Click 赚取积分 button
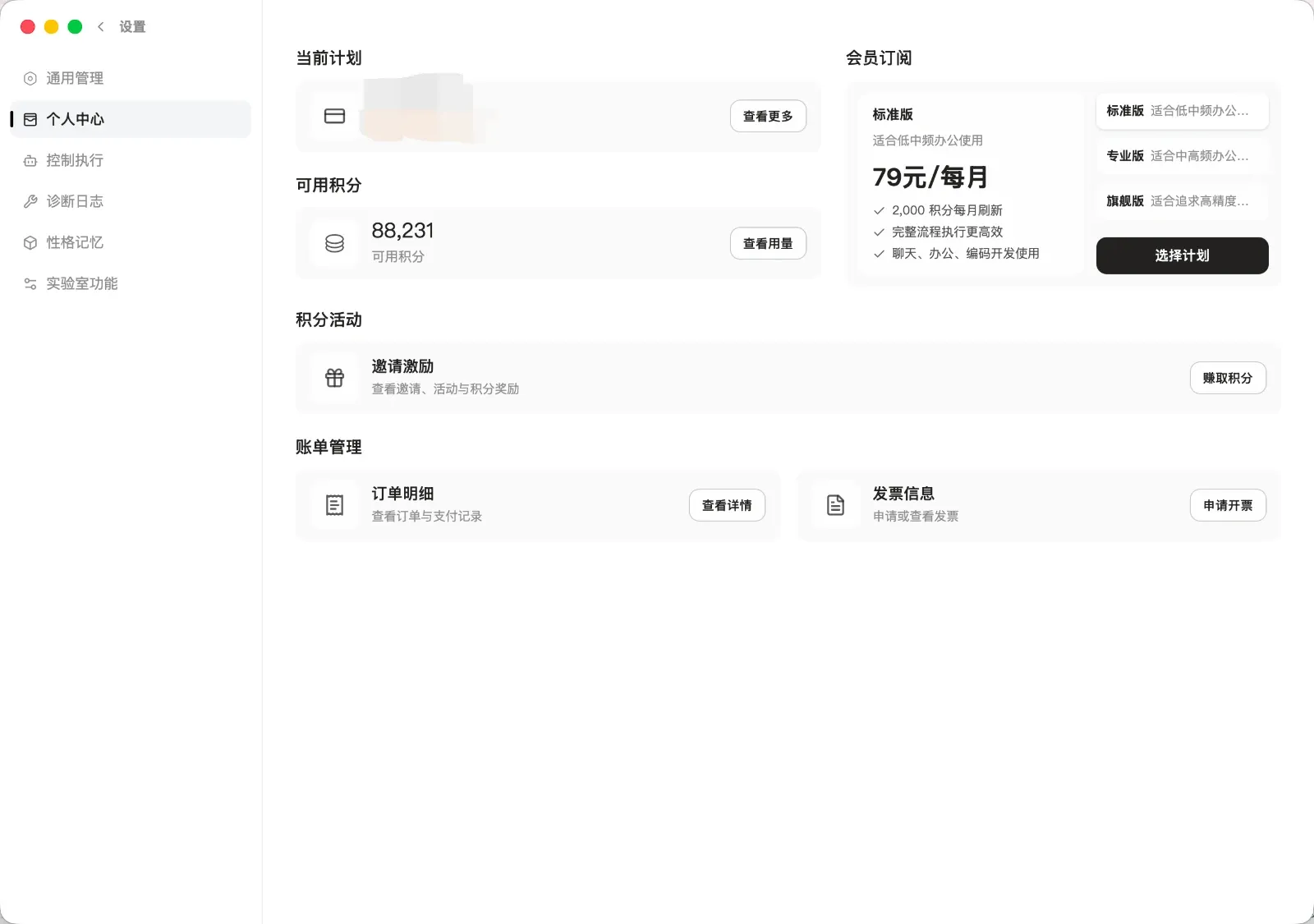Image resolution: width=1314 pixels, height=924 pixels. [x=1228, y=378]
